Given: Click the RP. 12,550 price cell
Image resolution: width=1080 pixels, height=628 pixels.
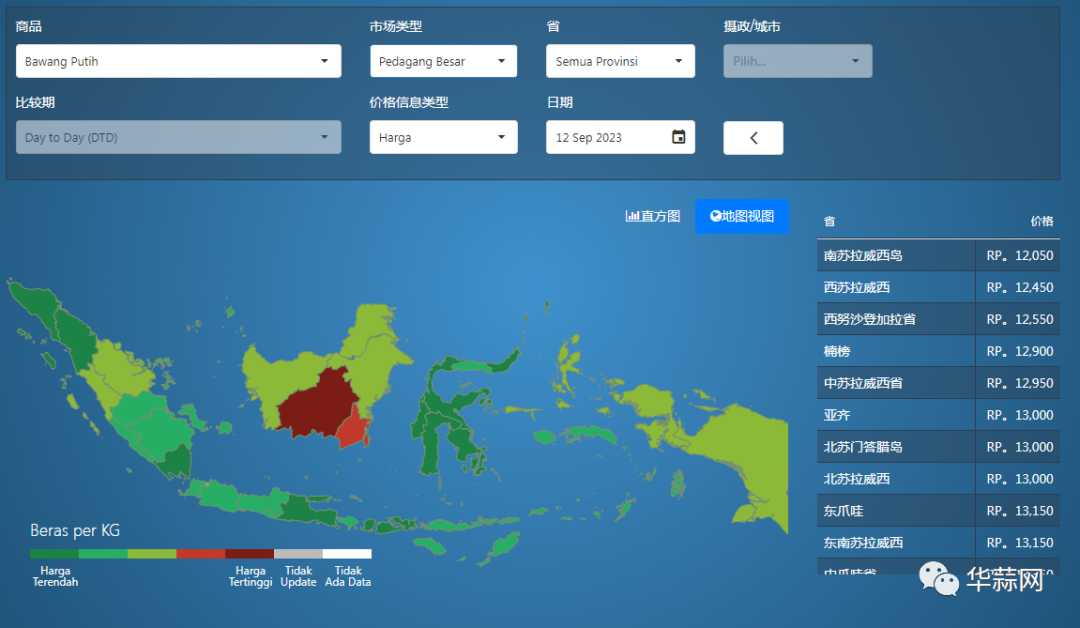Looking at the screenshot, I should click(1019, 320).
